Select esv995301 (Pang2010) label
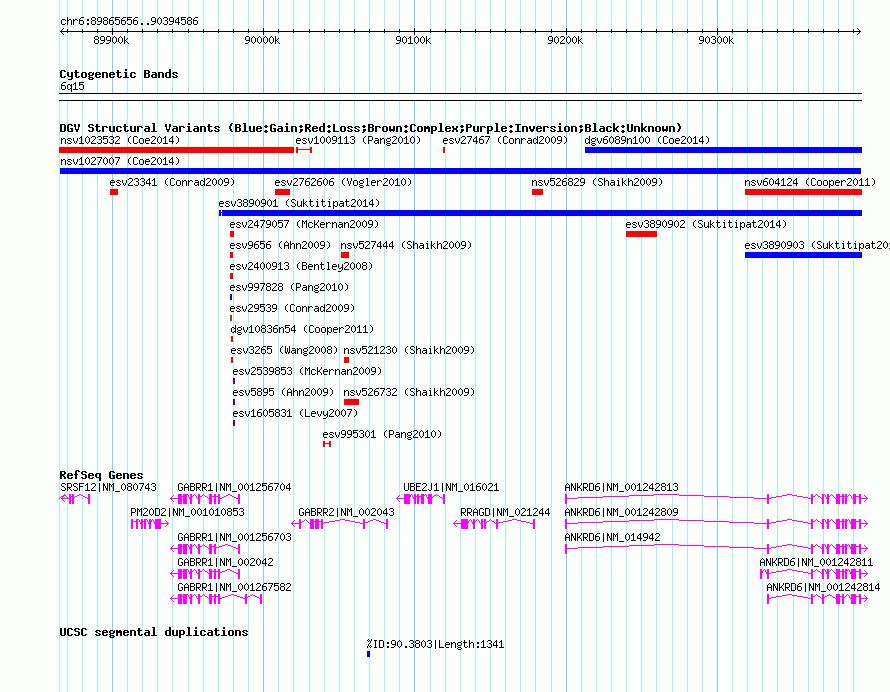Screen dimensions: 890x692 click(382, 434)
